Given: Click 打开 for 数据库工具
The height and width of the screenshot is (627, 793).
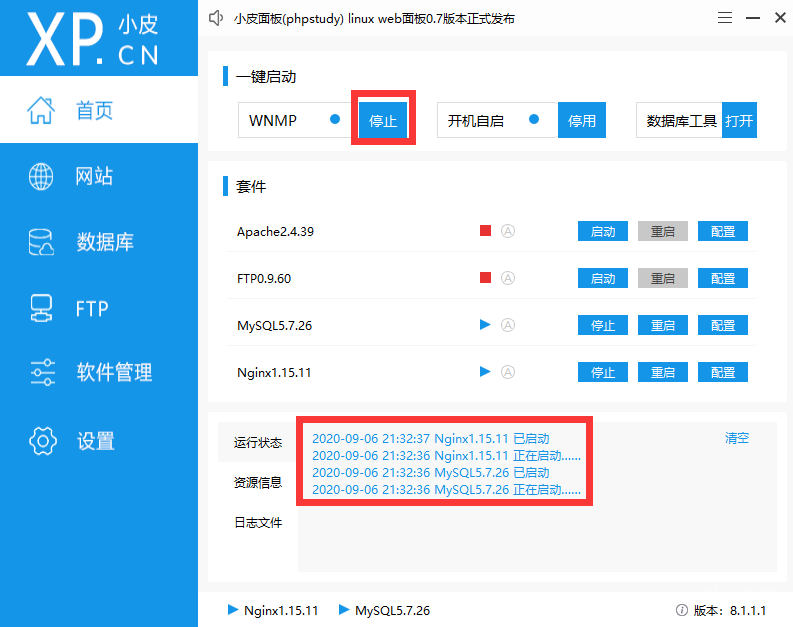Looking at the screenshot, I should click(x=739, y=120).
